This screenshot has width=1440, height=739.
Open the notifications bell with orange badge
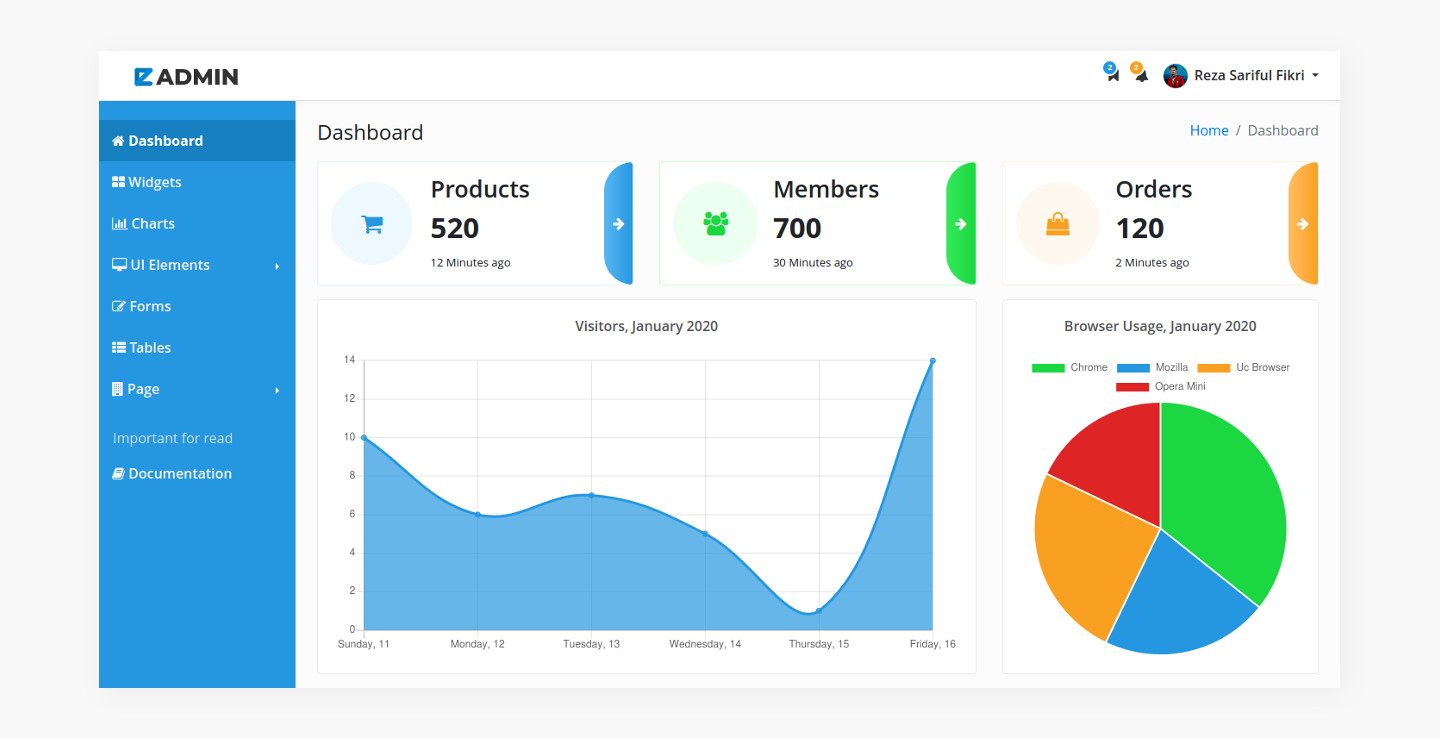click(1139, 74)
